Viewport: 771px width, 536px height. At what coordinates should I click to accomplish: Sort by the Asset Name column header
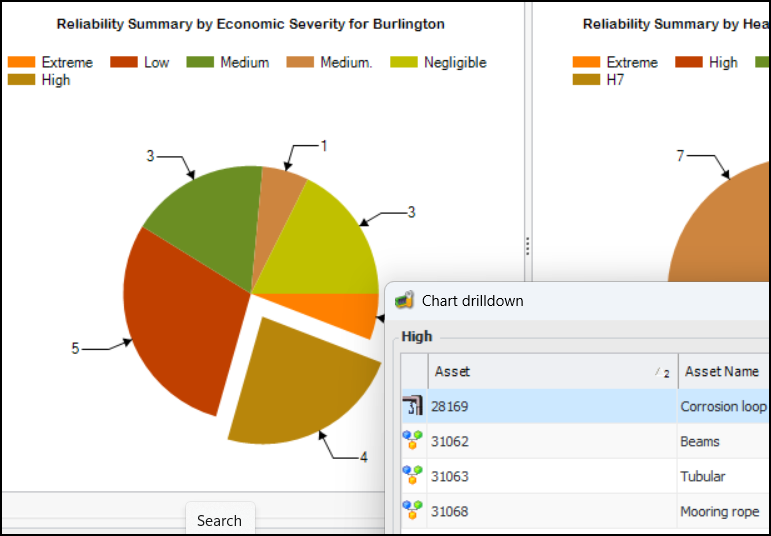click(725, 371)
